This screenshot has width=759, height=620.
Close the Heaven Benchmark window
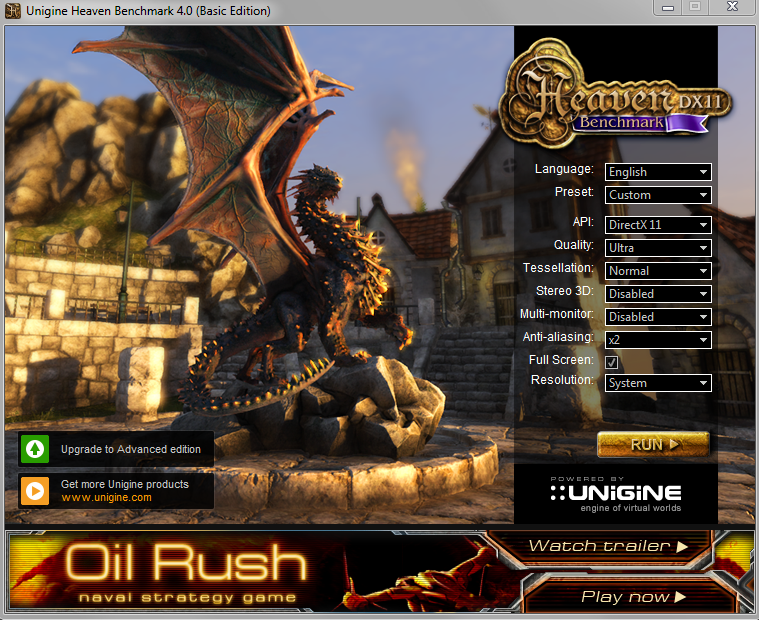click(732, 7)
